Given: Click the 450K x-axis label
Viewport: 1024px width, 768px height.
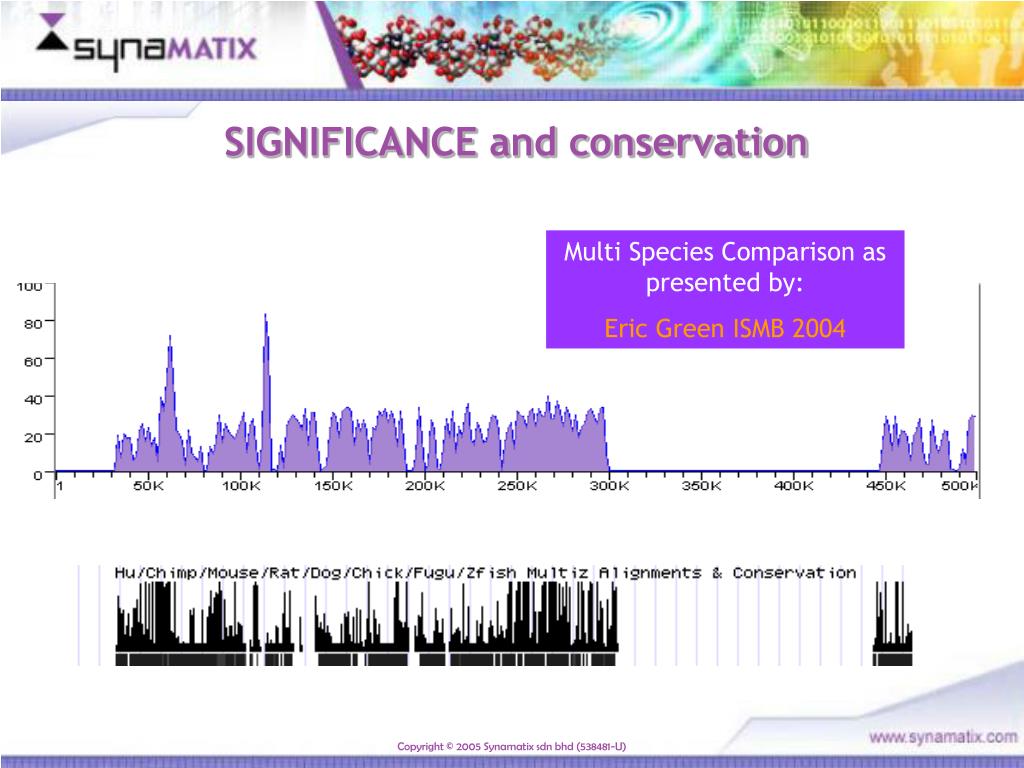Looking at the screenshot, I should pos(886,486).
